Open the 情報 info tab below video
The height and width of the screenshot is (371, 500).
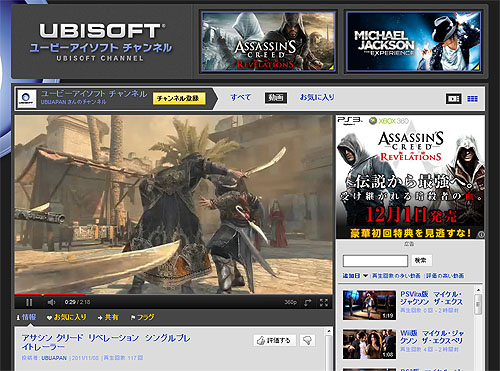coord(27,317)
